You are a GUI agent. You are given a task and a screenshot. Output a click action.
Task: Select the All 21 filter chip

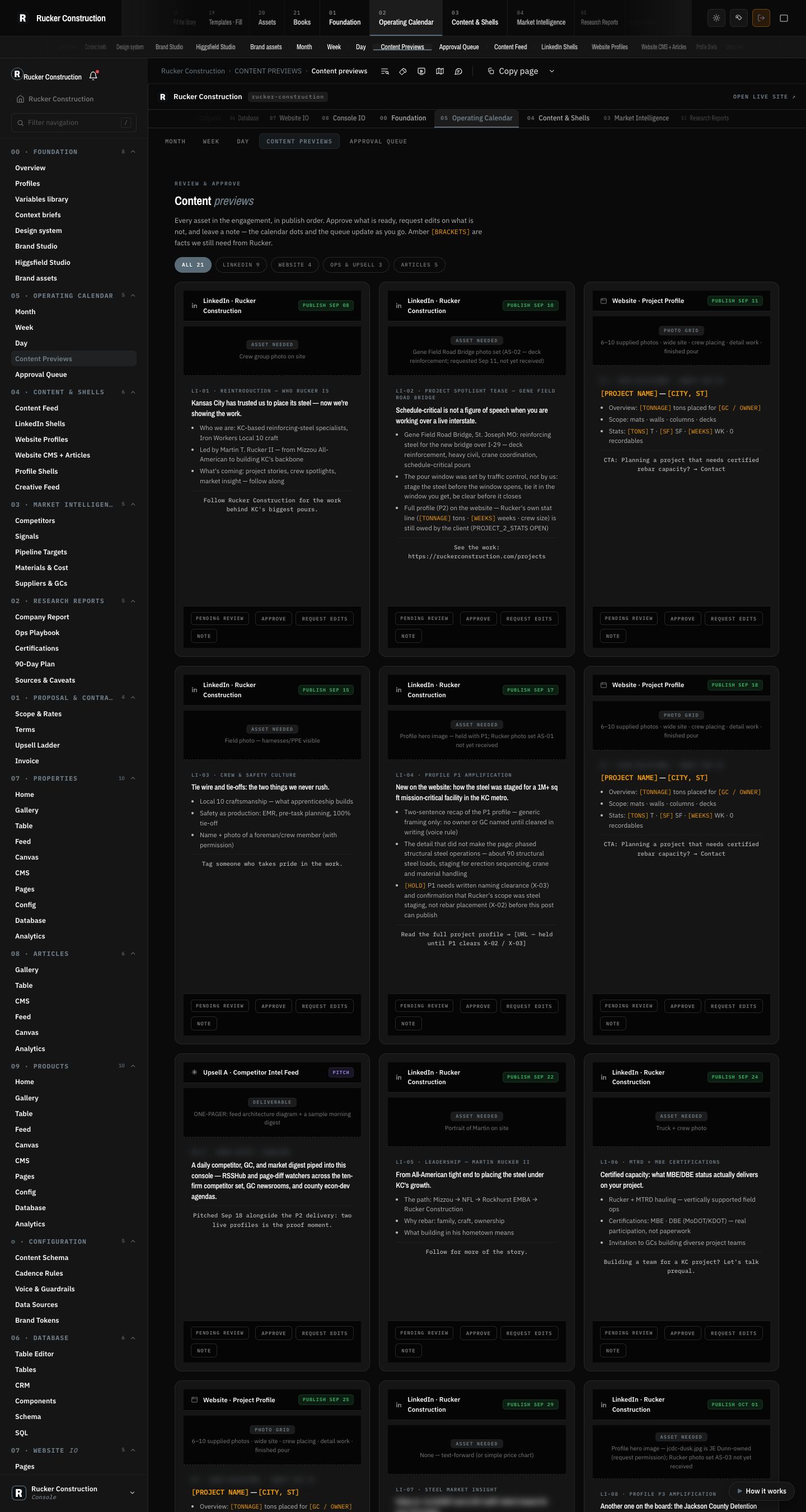click(x=193, y=265)
